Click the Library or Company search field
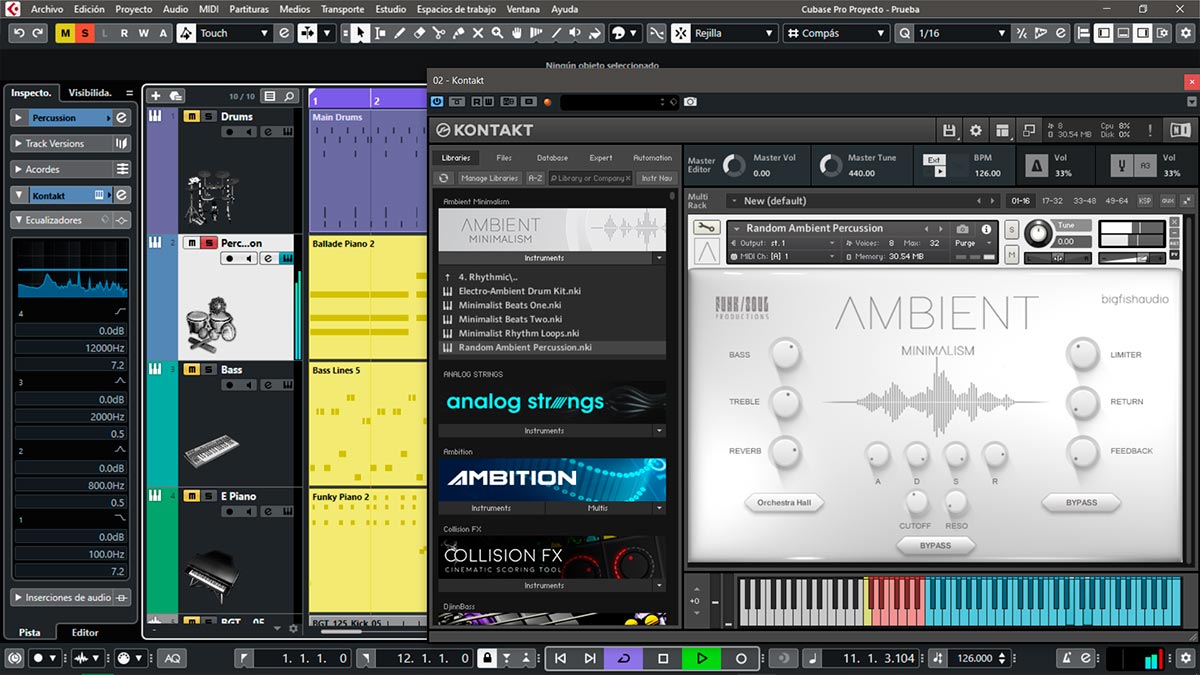 (590, 178)
